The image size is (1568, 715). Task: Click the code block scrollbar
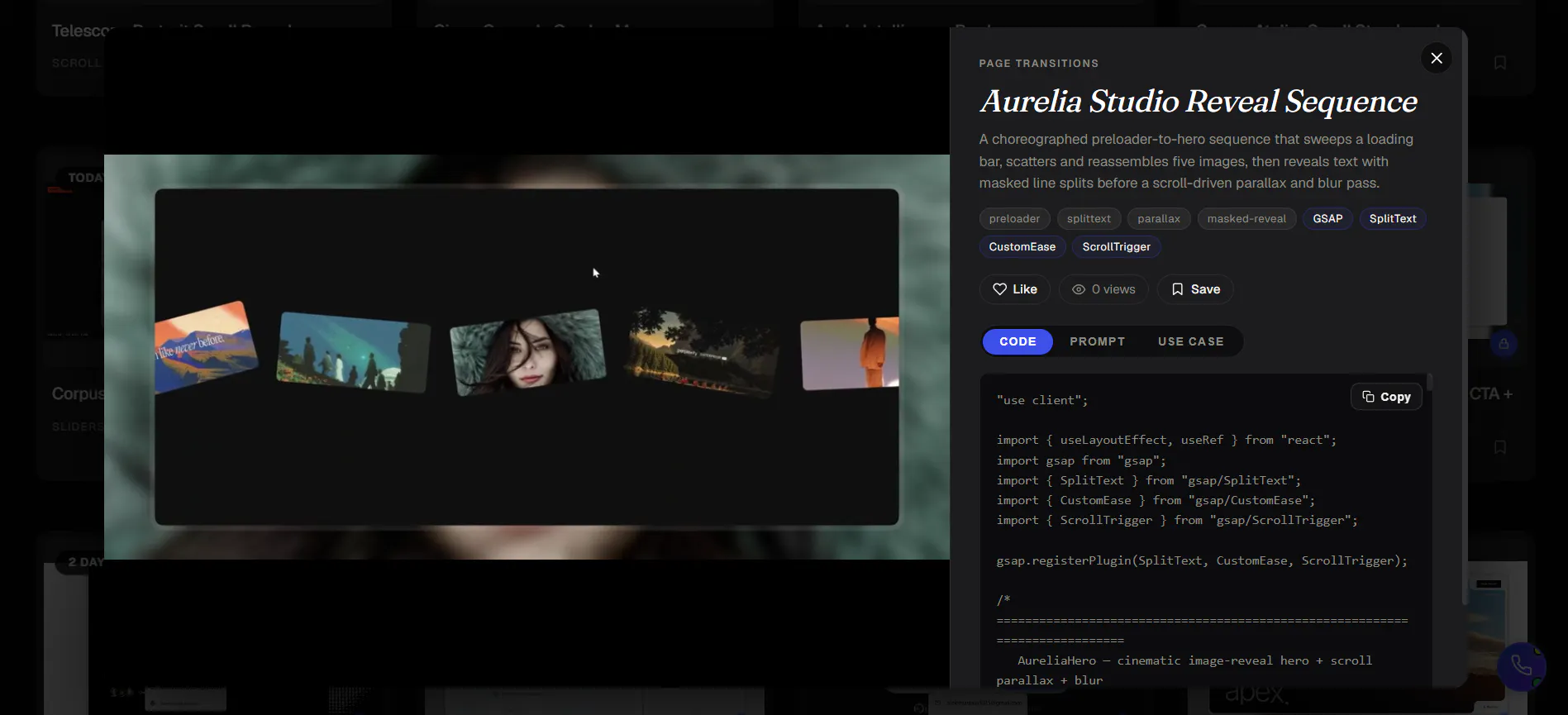1429,383
